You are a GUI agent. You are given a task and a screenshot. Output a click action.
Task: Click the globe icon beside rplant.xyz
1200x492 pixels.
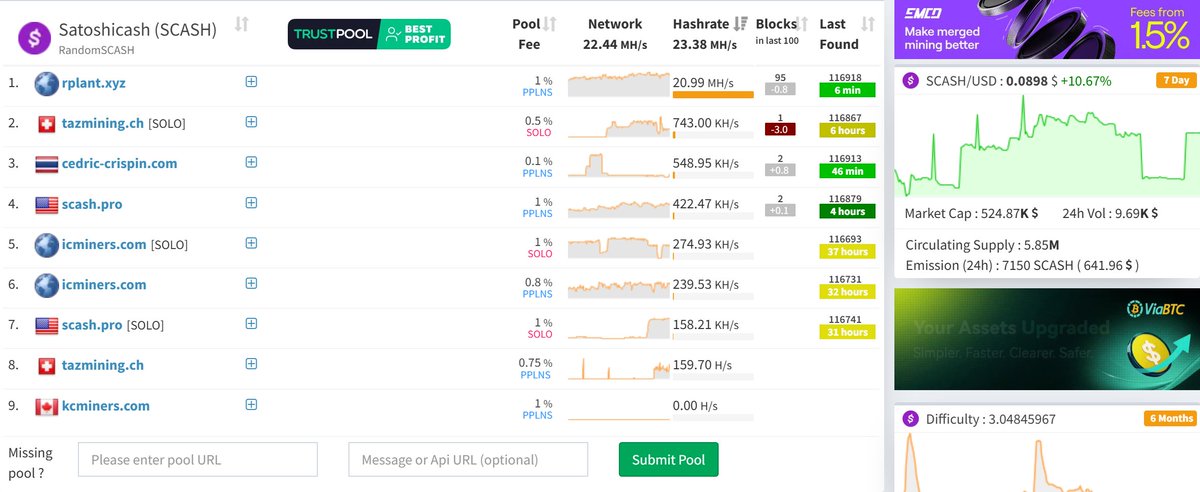tap(46, 83)
